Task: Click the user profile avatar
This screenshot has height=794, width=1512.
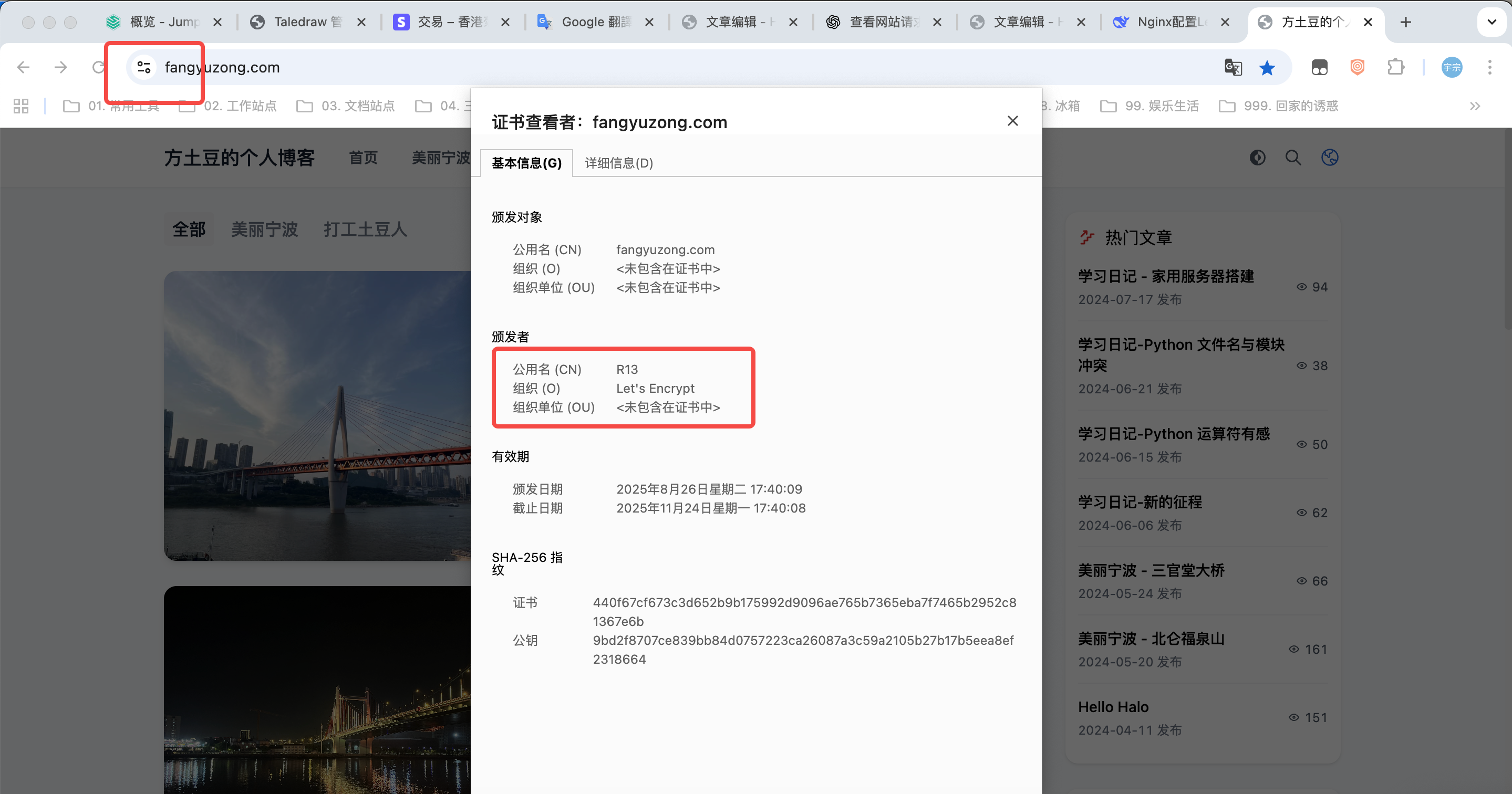Action: (1452, 68)
